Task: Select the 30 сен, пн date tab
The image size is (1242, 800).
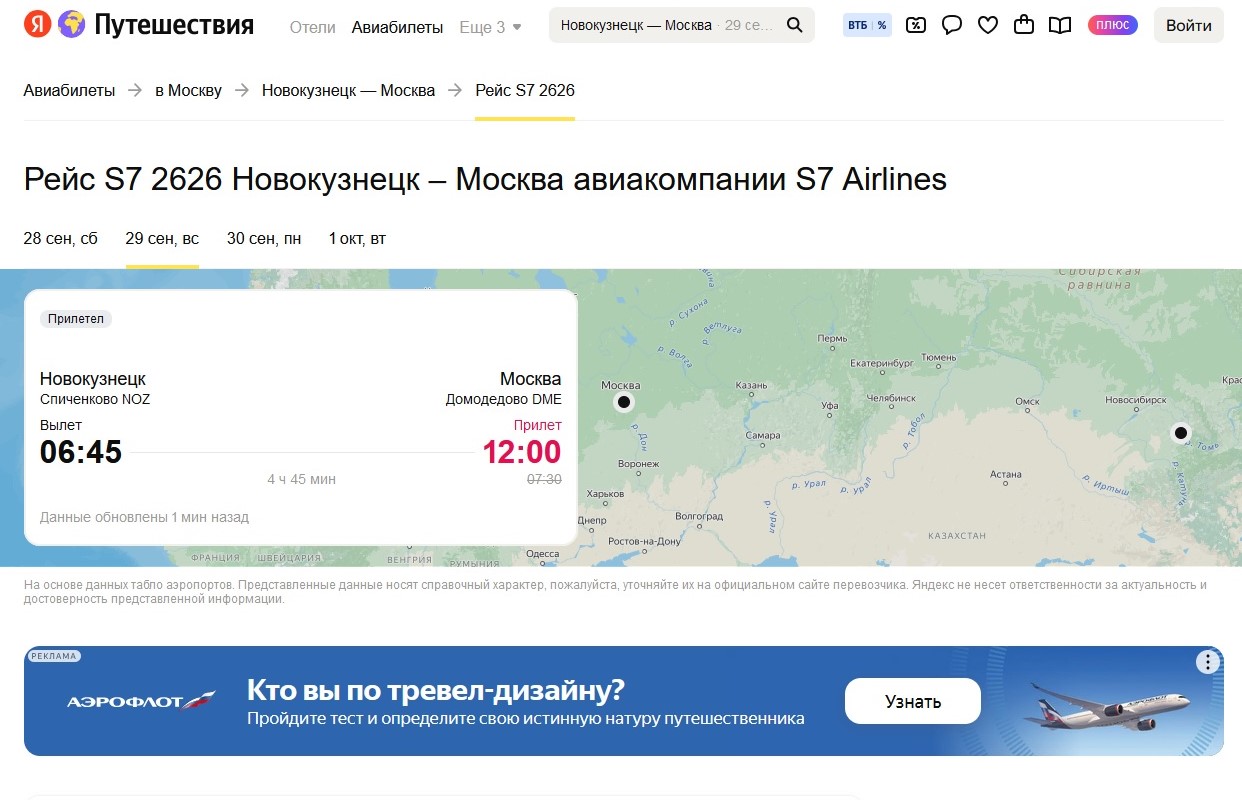Action: coord(264,239)
